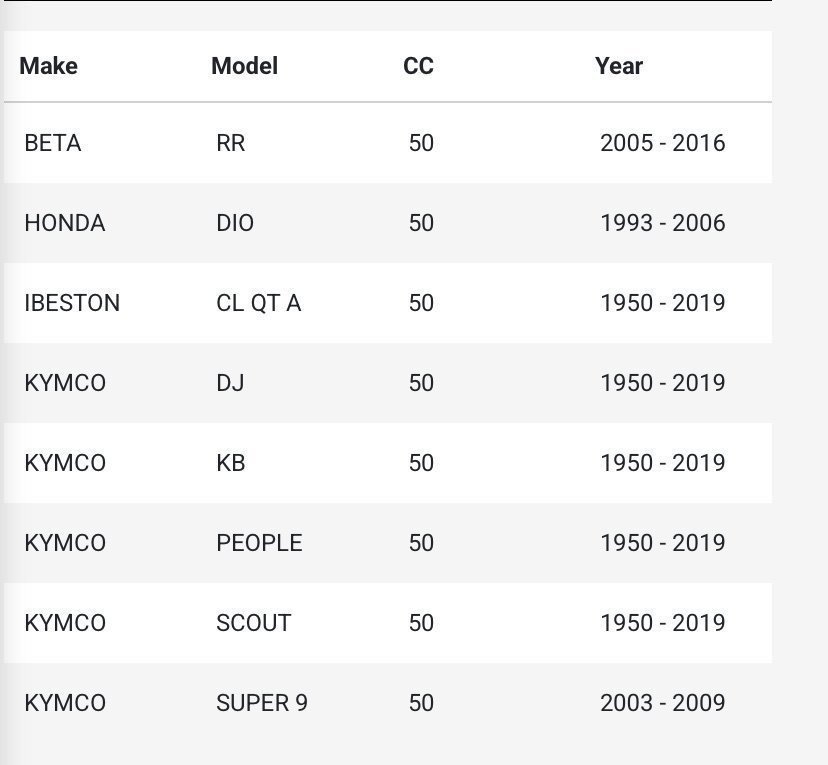The image size is (828, 765).
Task: Click the 2005 - 2016 year range
Action: click(662, 143)
